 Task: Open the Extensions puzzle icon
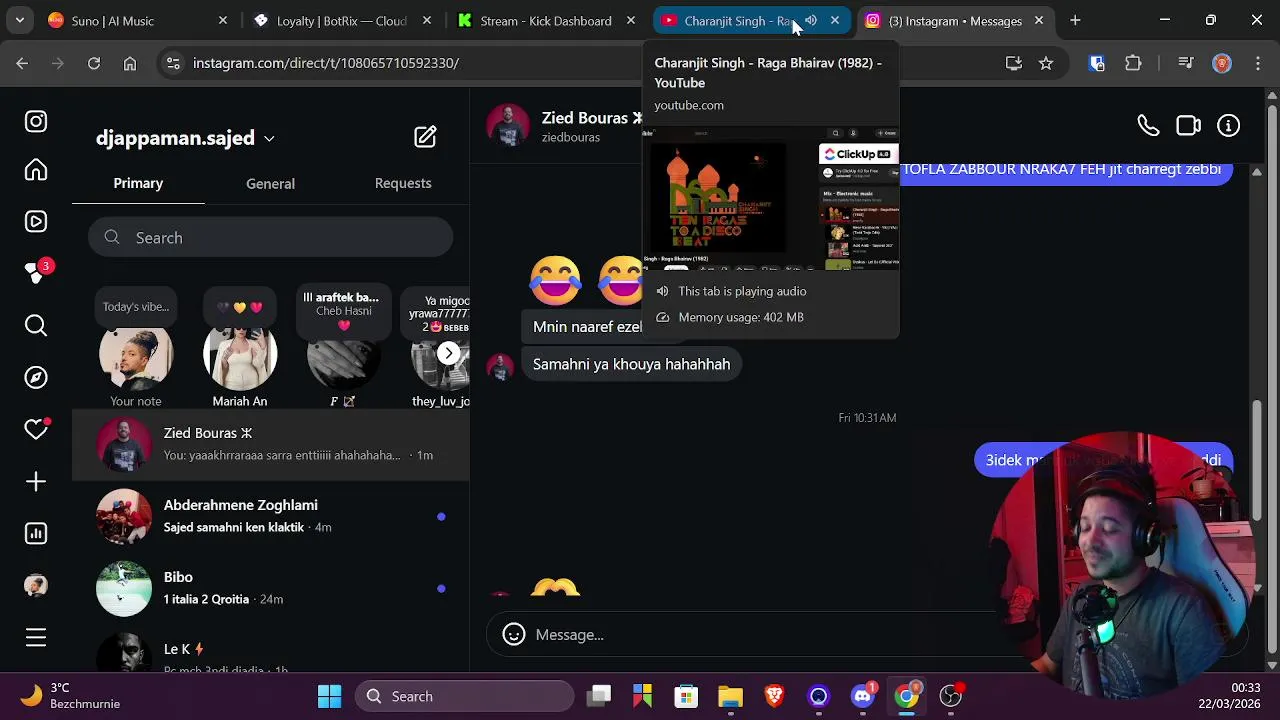(x=1133, y=63)
